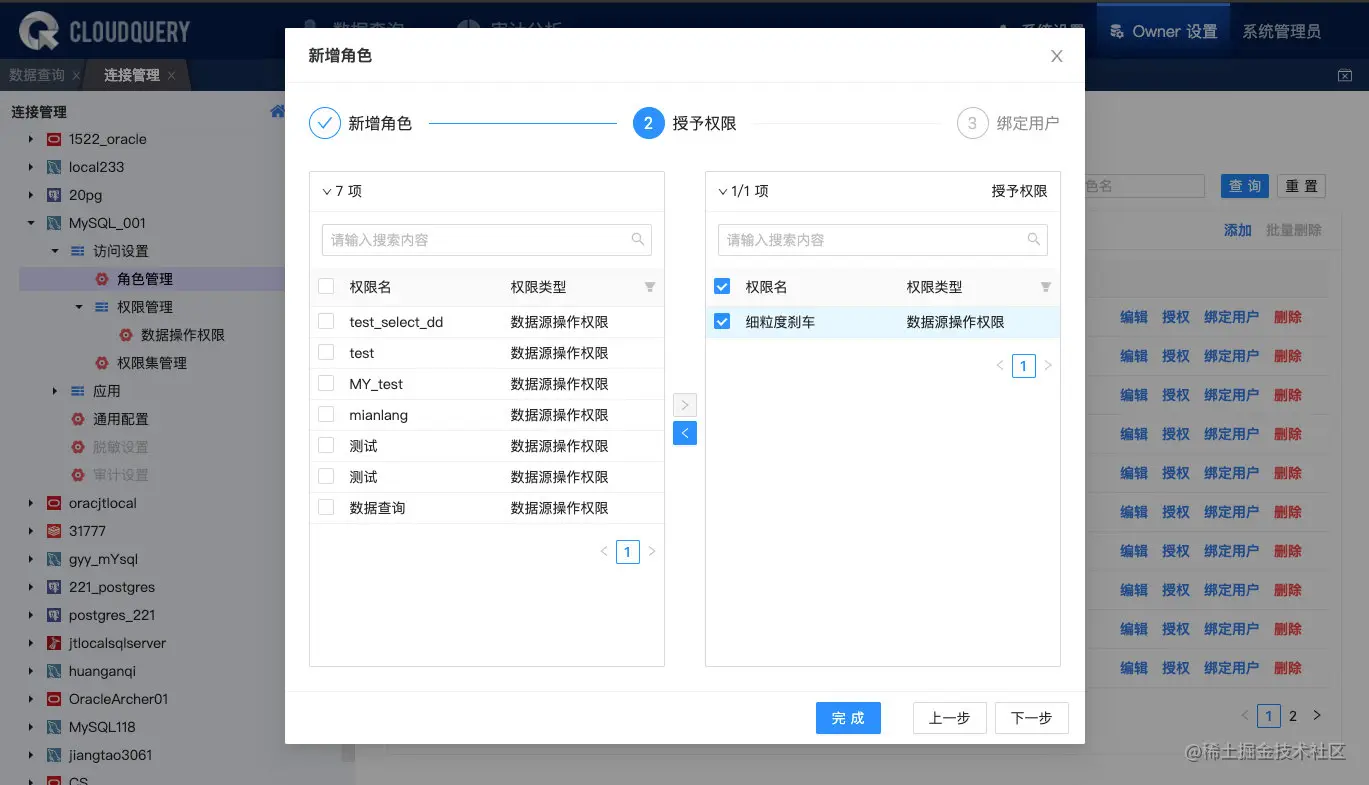Click the left transfer list search field
The image size is (1369, 785).
click(487, 240)
